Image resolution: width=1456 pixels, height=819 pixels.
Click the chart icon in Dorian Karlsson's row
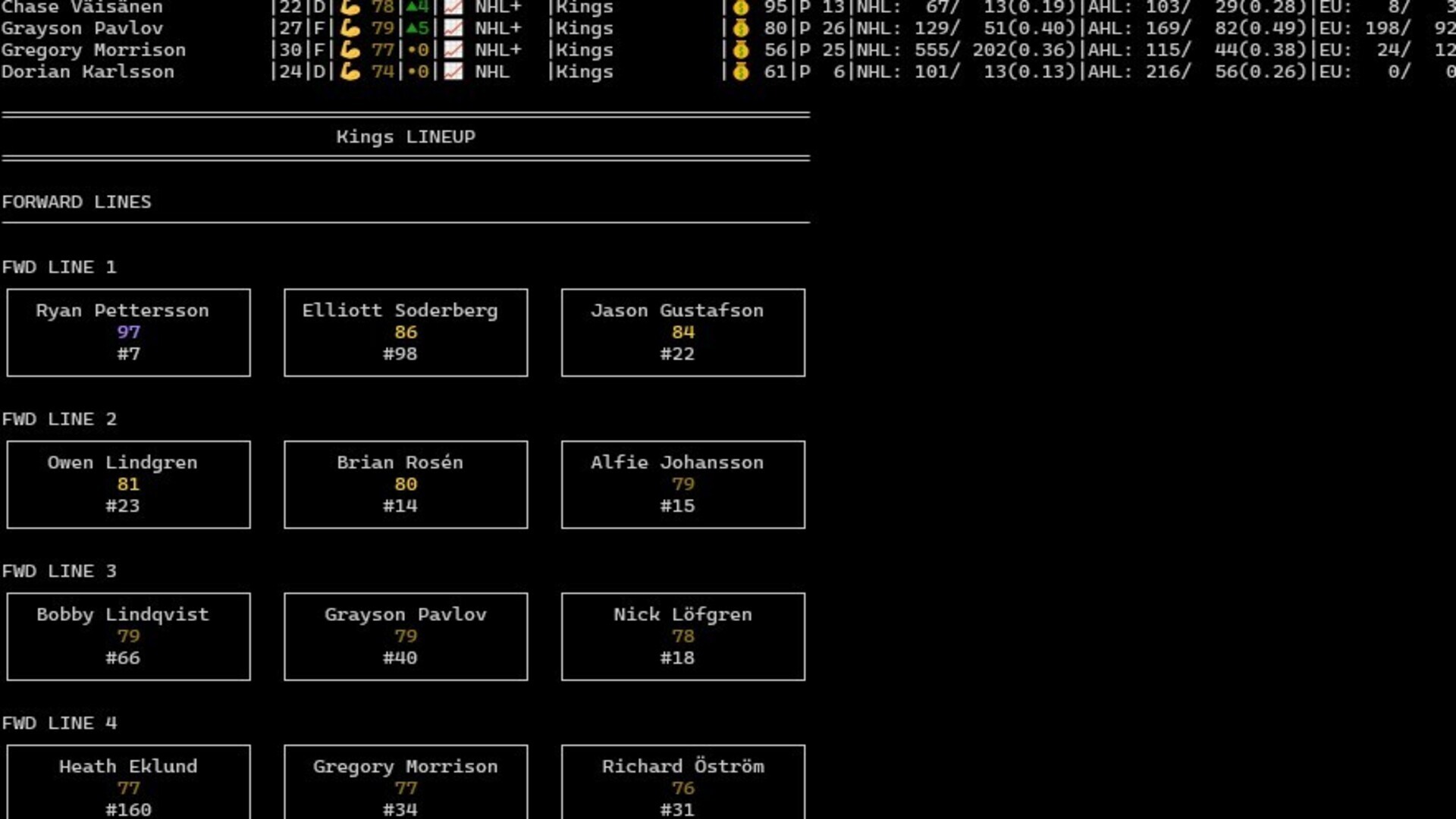[453, 72]
